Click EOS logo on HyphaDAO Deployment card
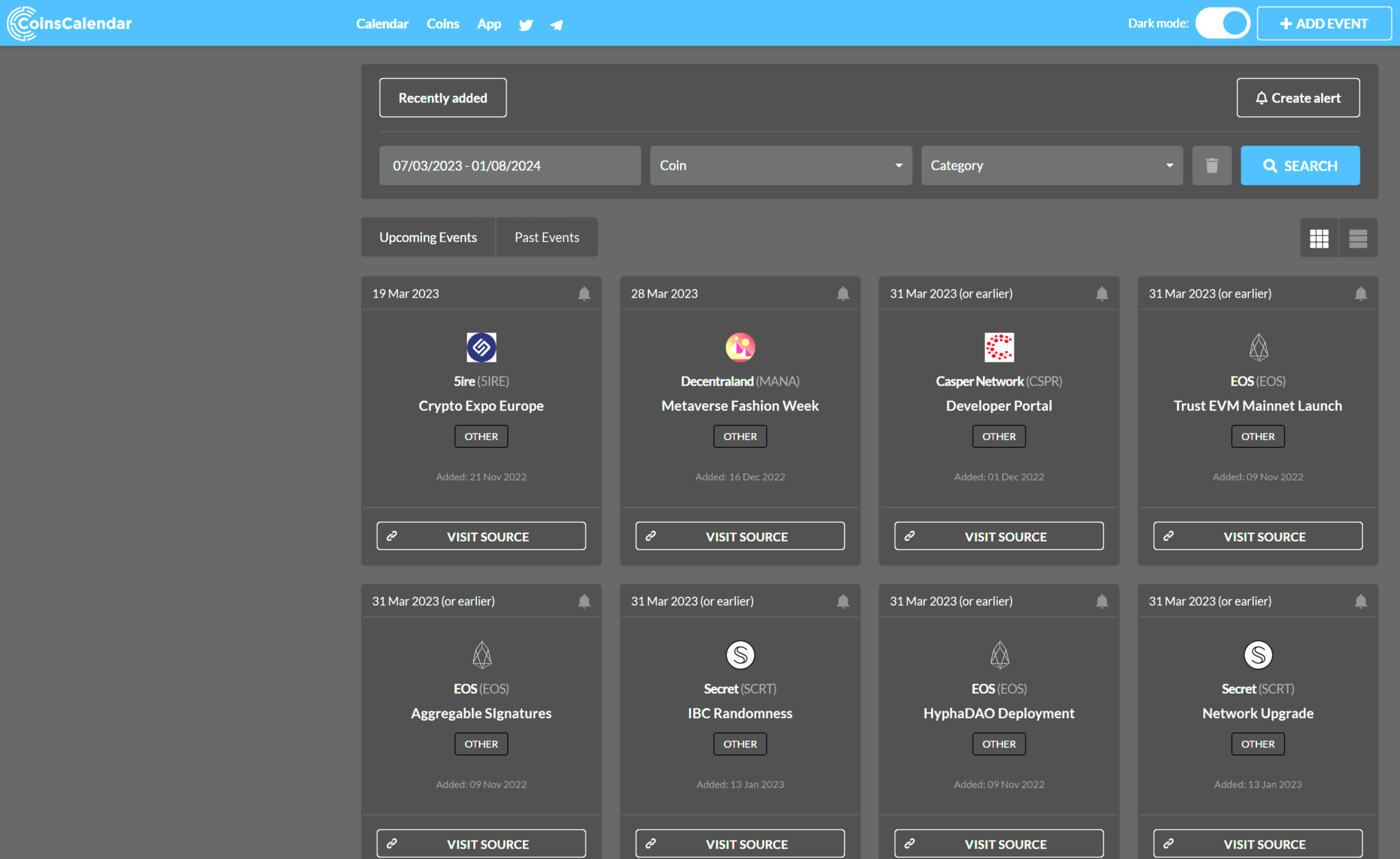Screen dimensions: 1400x859 tap(999, 655)
